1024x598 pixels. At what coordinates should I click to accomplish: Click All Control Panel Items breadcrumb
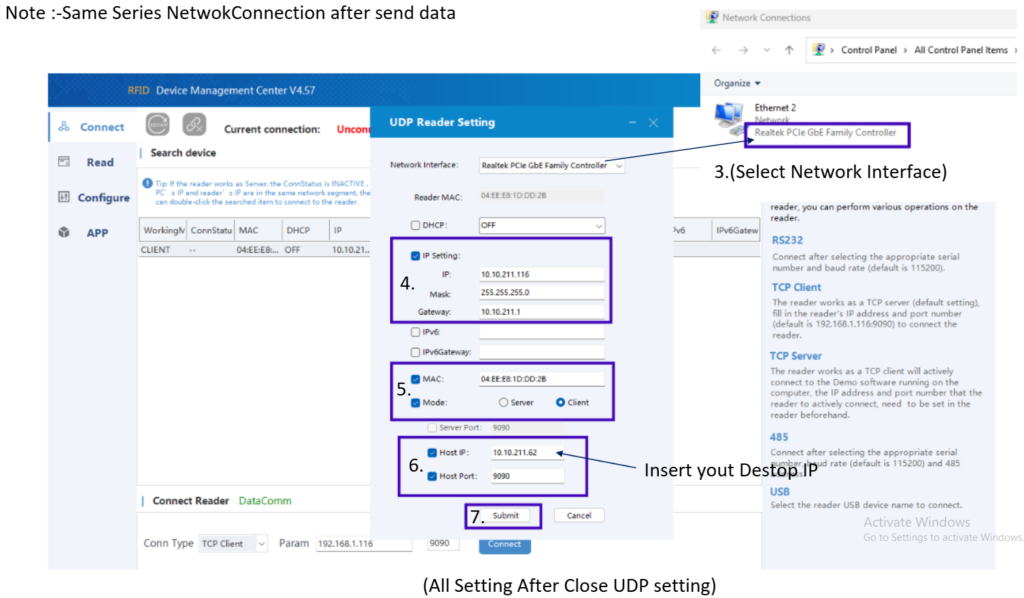coord(961,50)
